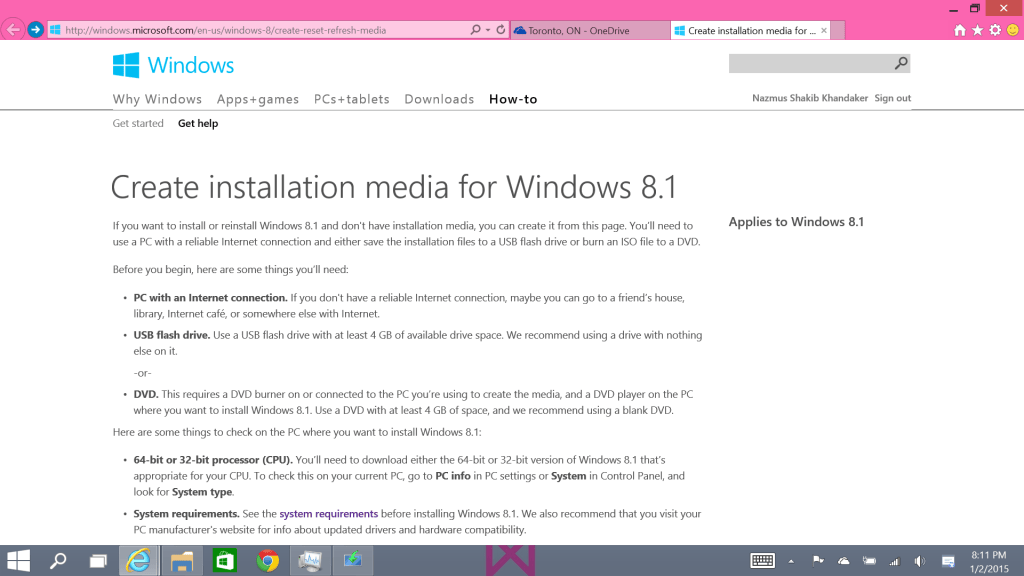The image size is (1024, 576).
Task: Click Sign out link
Action: 893,98
